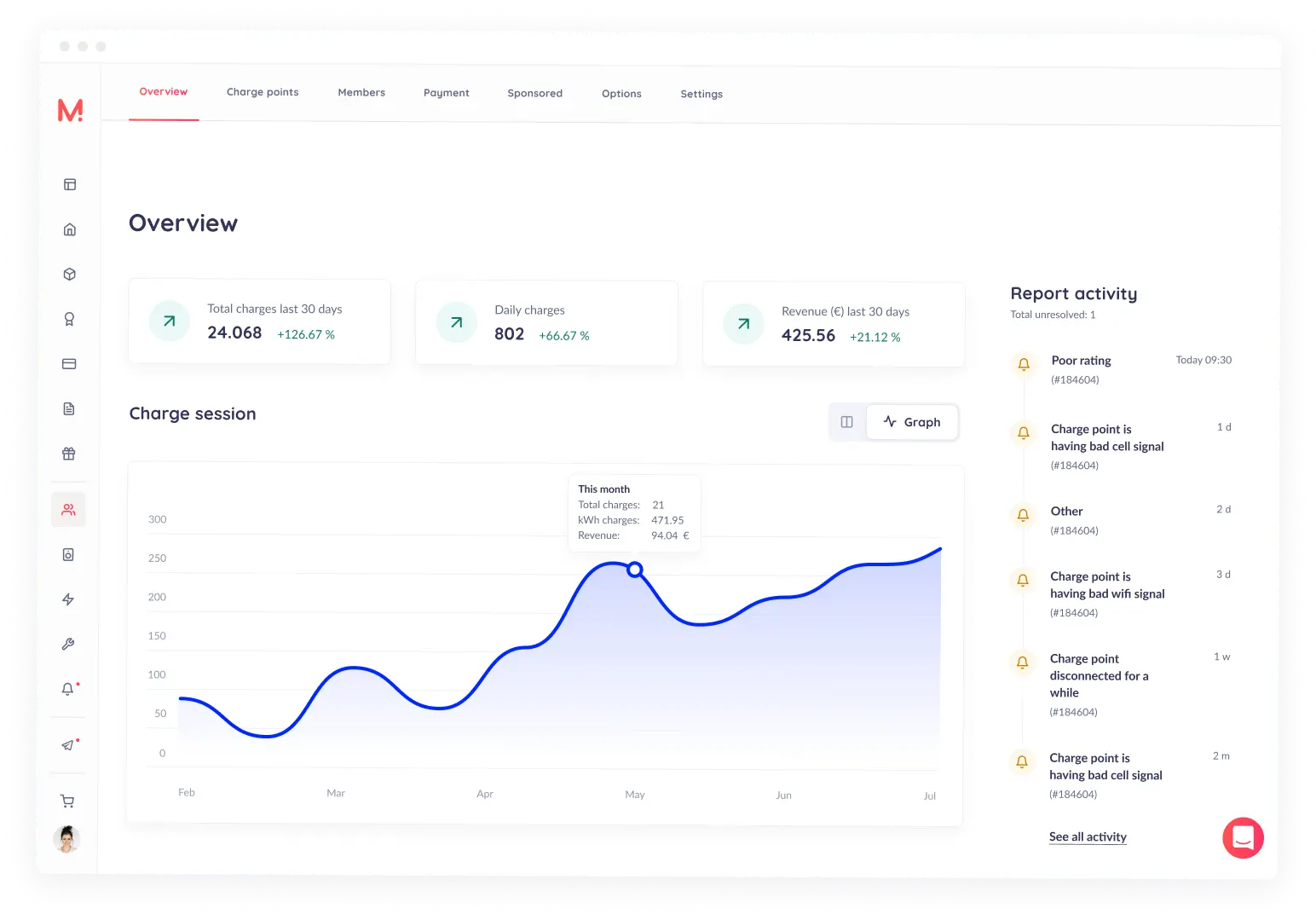Switch to Graph view
The image size is (1316, 920).
(912, 422)
